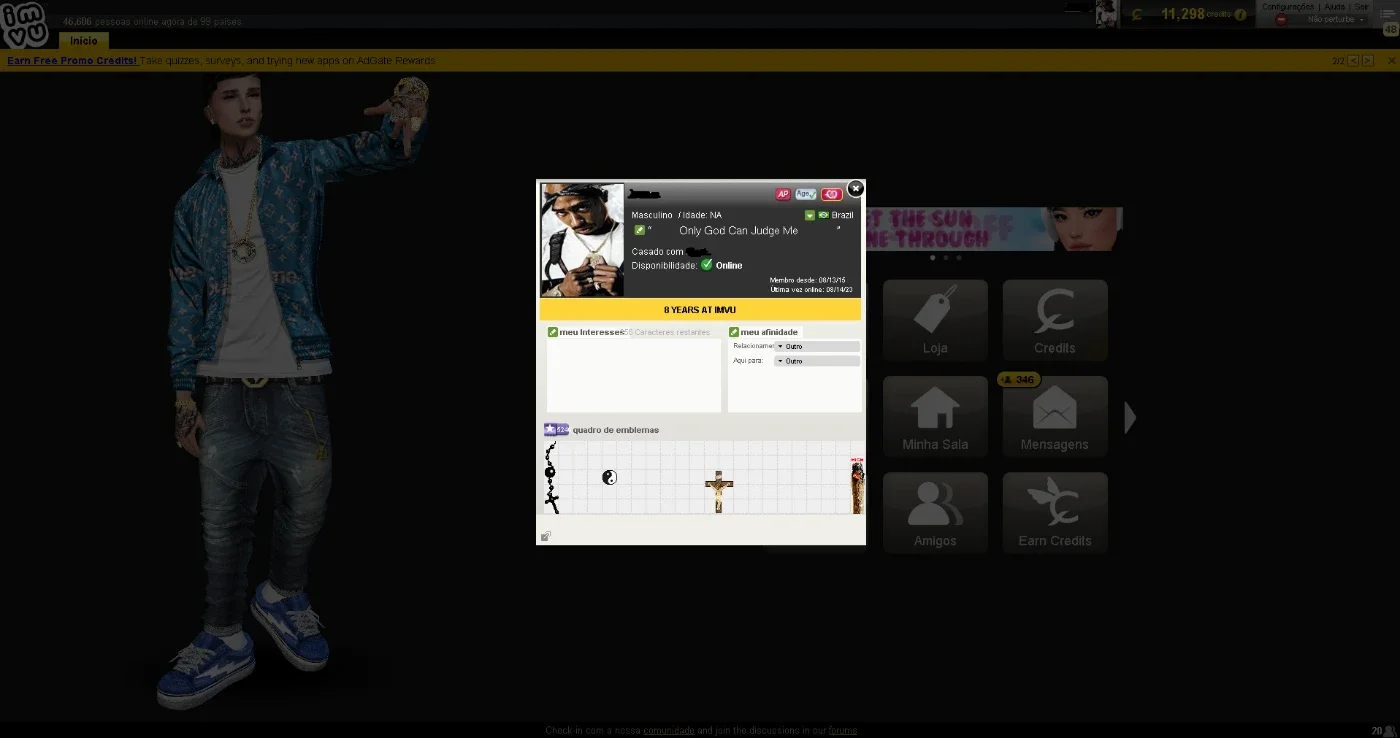Open the Amigos tile

(x=935, y=512)
